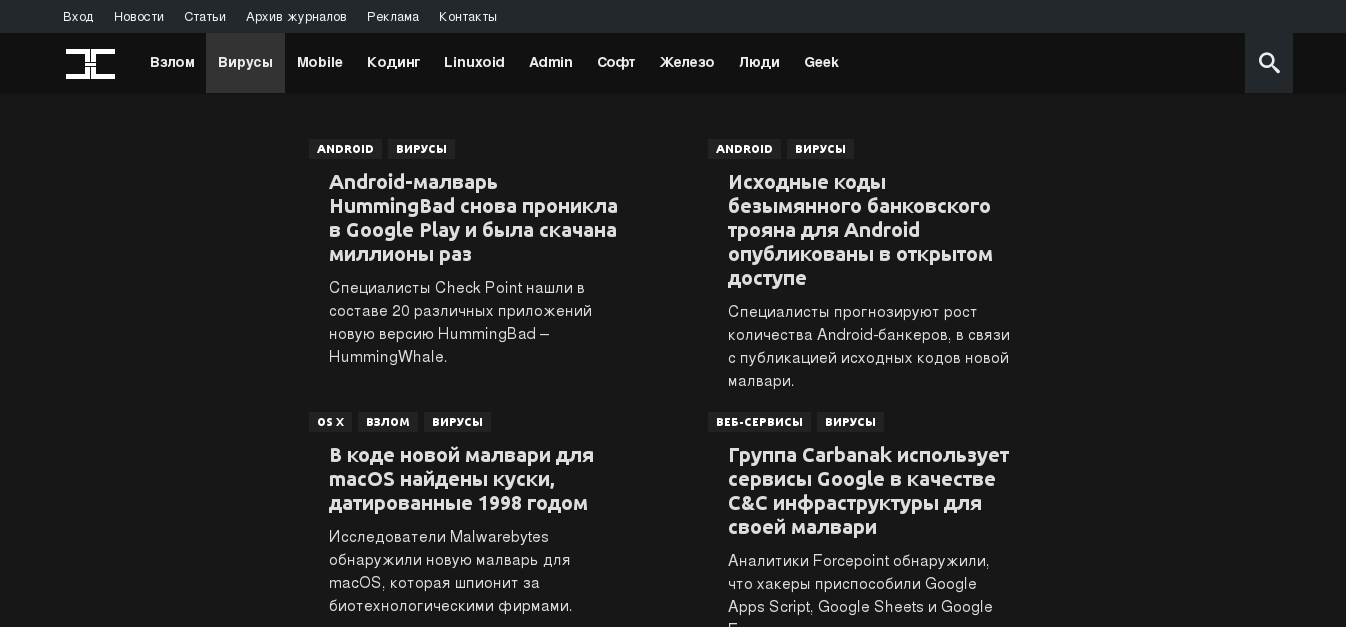
Task: Select the ВЗЛОМ tag on macOS article
Action: pos(388,422)
